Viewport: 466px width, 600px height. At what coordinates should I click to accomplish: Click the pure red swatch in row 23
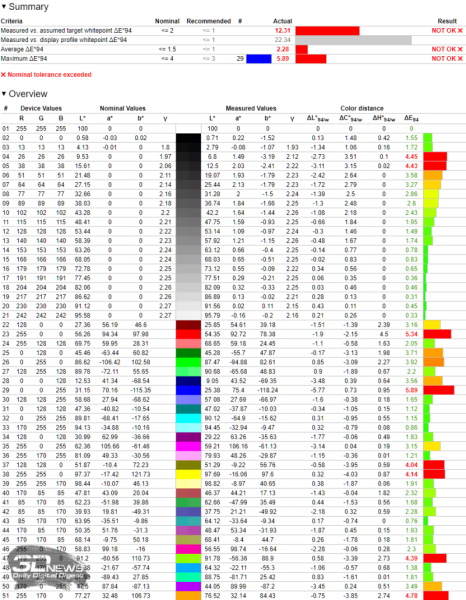(x=188, y=334)
